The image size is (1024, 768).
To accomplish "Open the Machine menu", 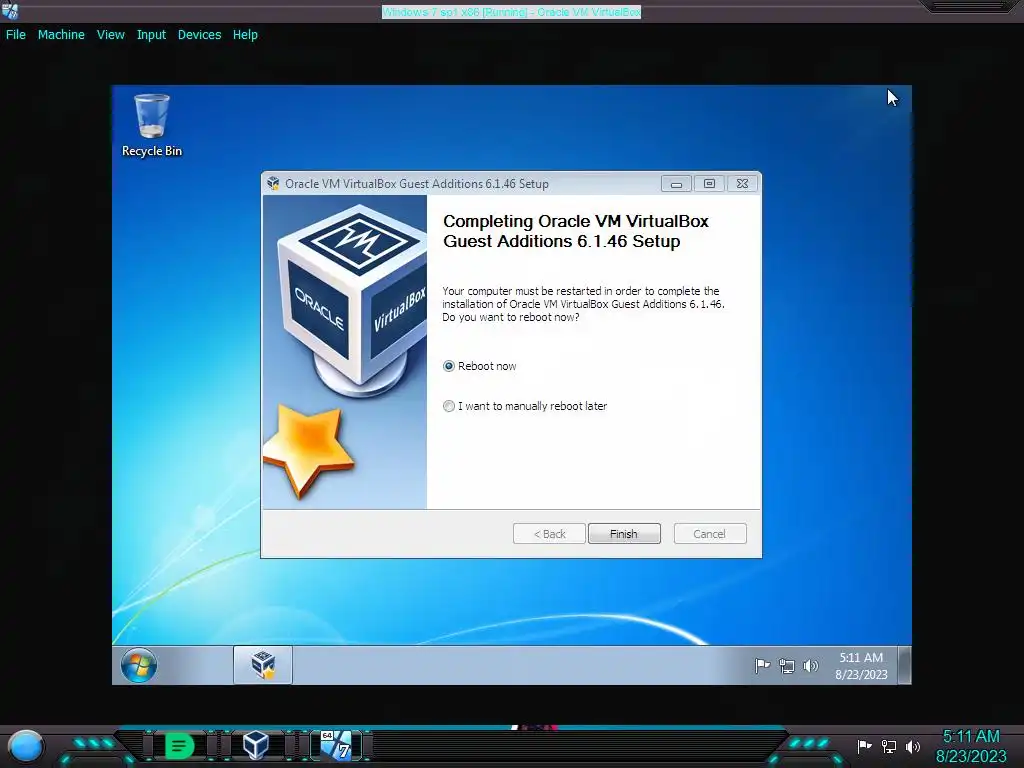I will click(61, 35).
